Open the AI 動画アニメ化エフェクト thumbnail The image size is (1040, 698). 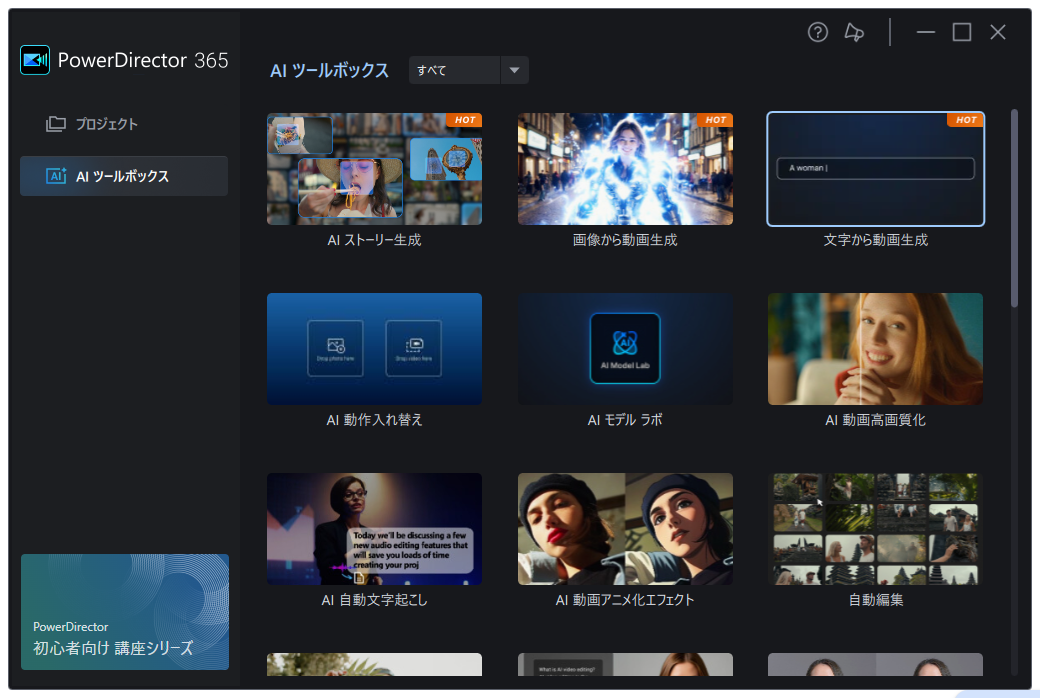pyautogui.click(x=625, y=529)
